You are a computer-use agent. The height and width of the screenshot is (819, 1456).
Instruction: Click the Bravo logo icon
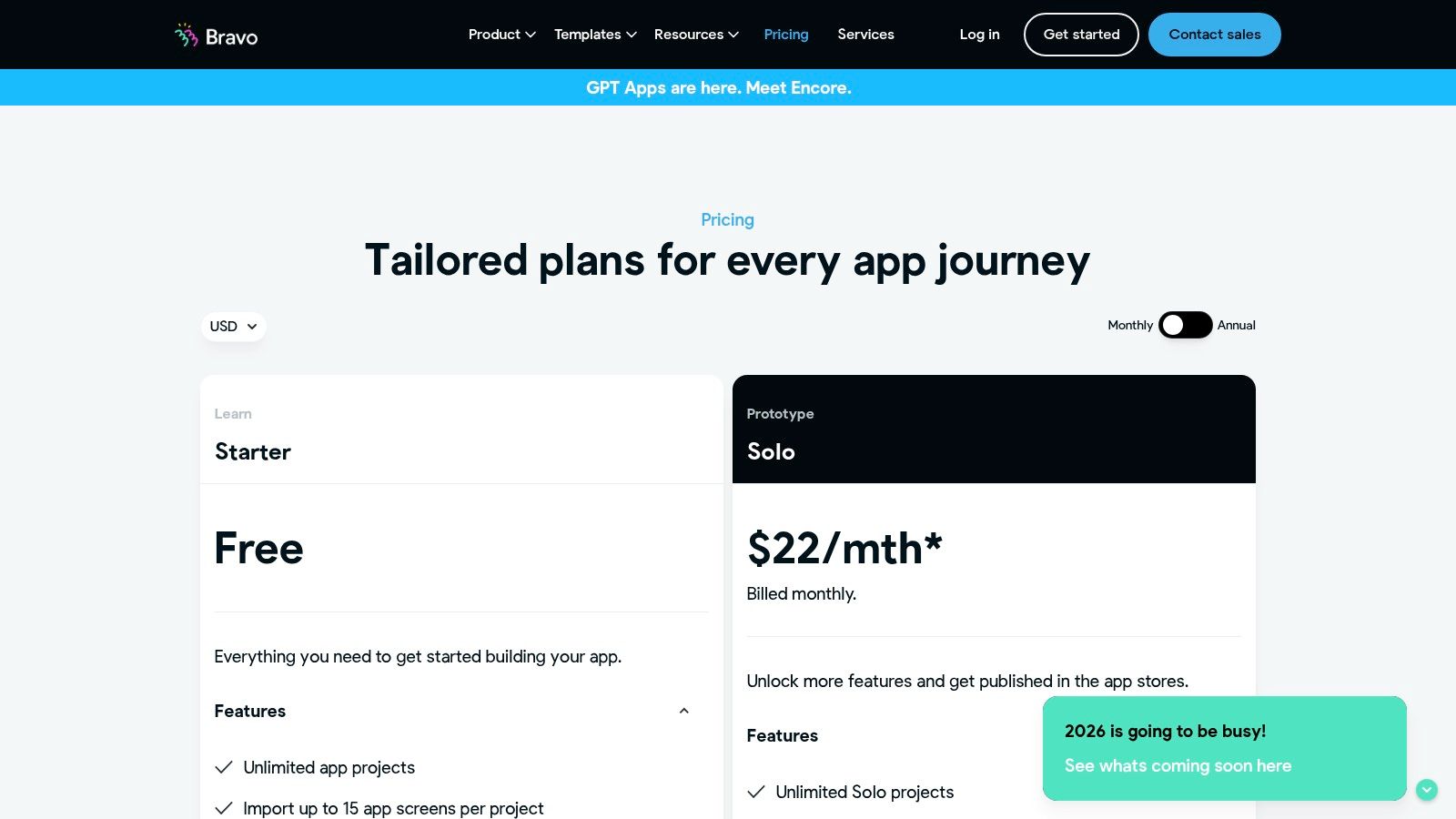pyautogui.click(x=185, y=35)
